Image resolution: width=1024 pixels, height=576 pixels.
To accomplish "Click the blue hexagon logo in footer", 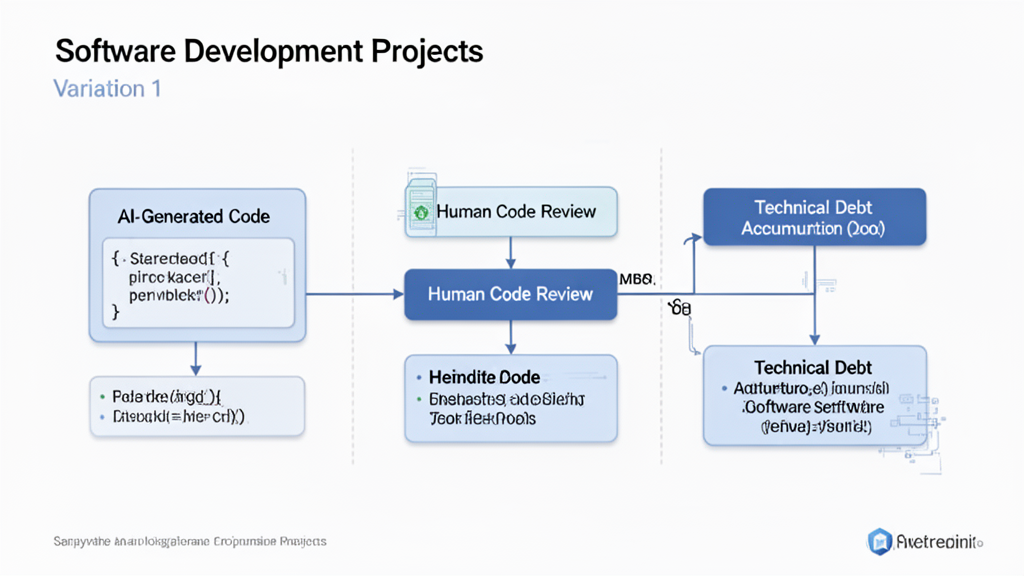I will click(879, 541).
